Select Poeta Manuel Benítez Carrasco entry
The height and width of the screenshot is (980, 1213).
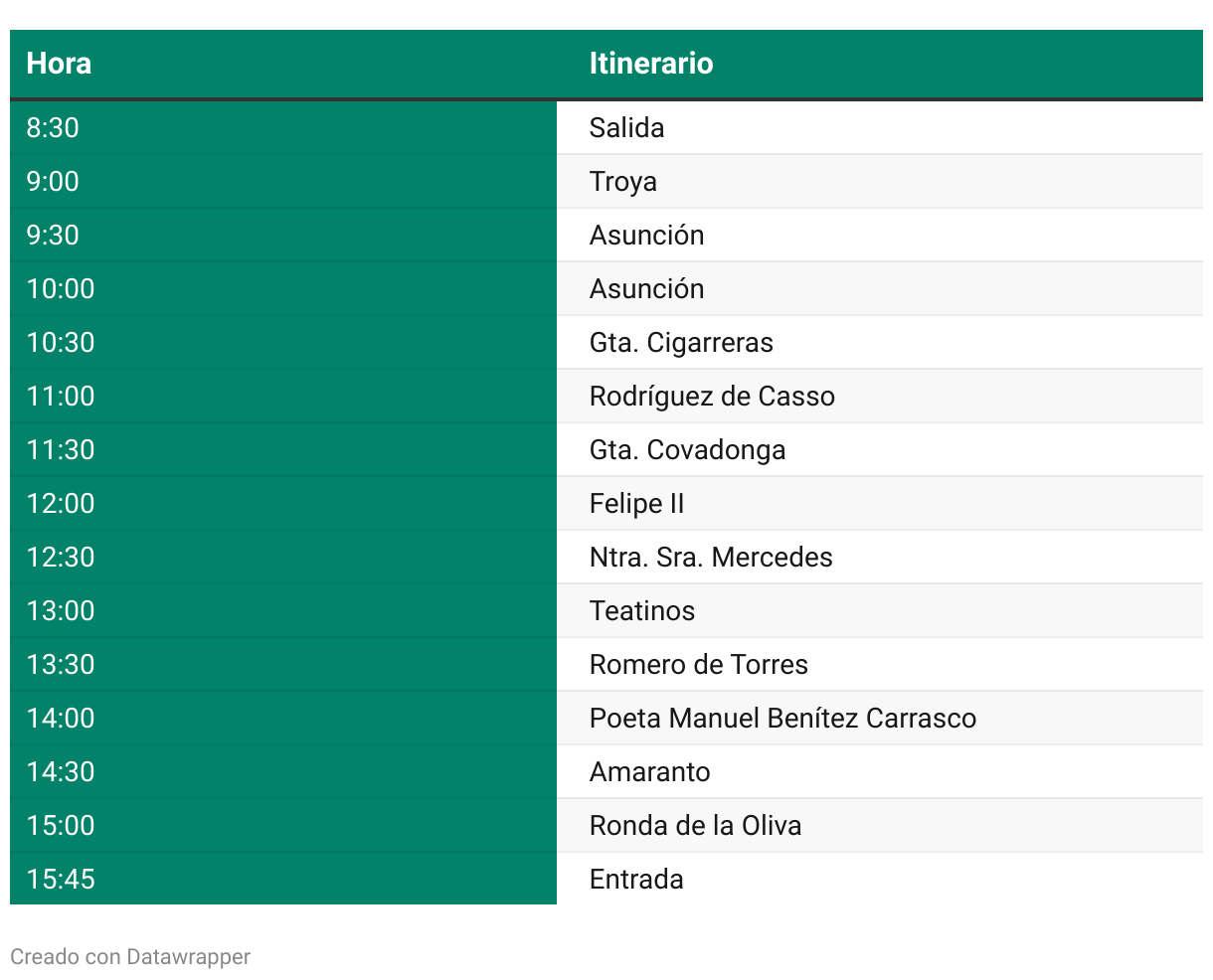(781, 719)
